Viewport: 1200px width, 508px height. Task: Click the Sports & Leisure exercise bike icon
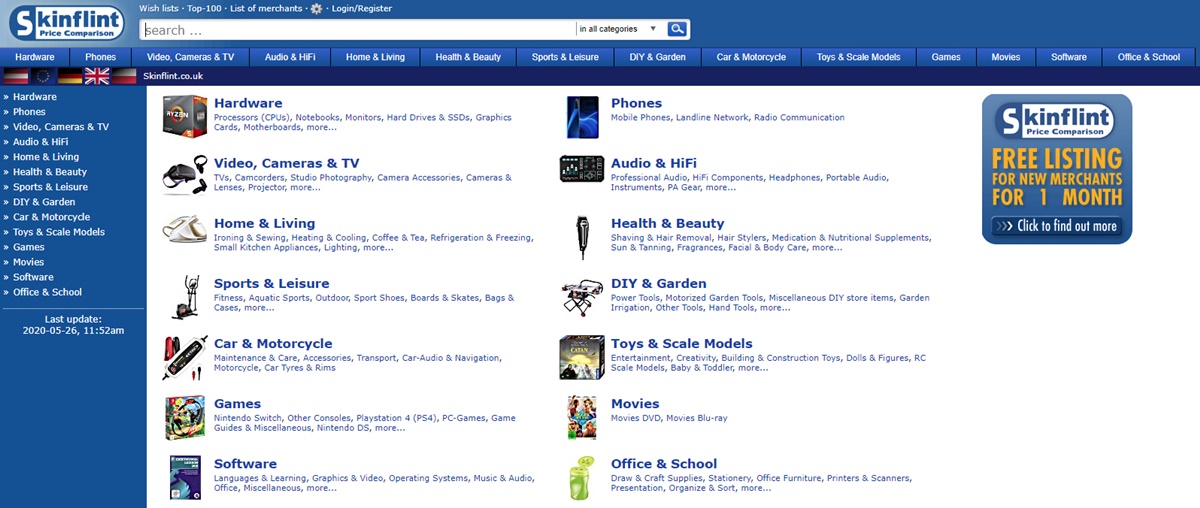(185, 296)
